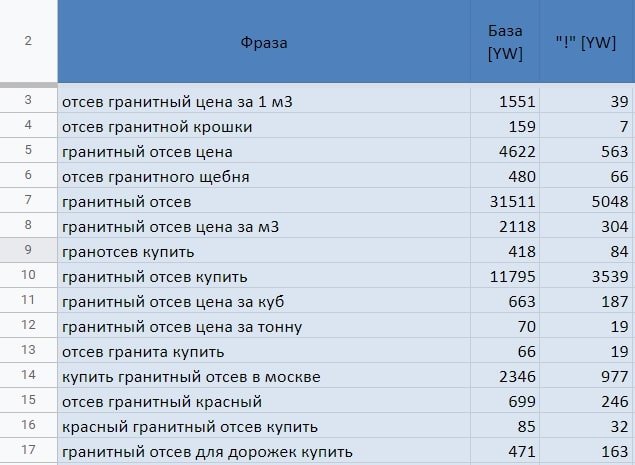Click the cell "гранотсев купить"

264,252
